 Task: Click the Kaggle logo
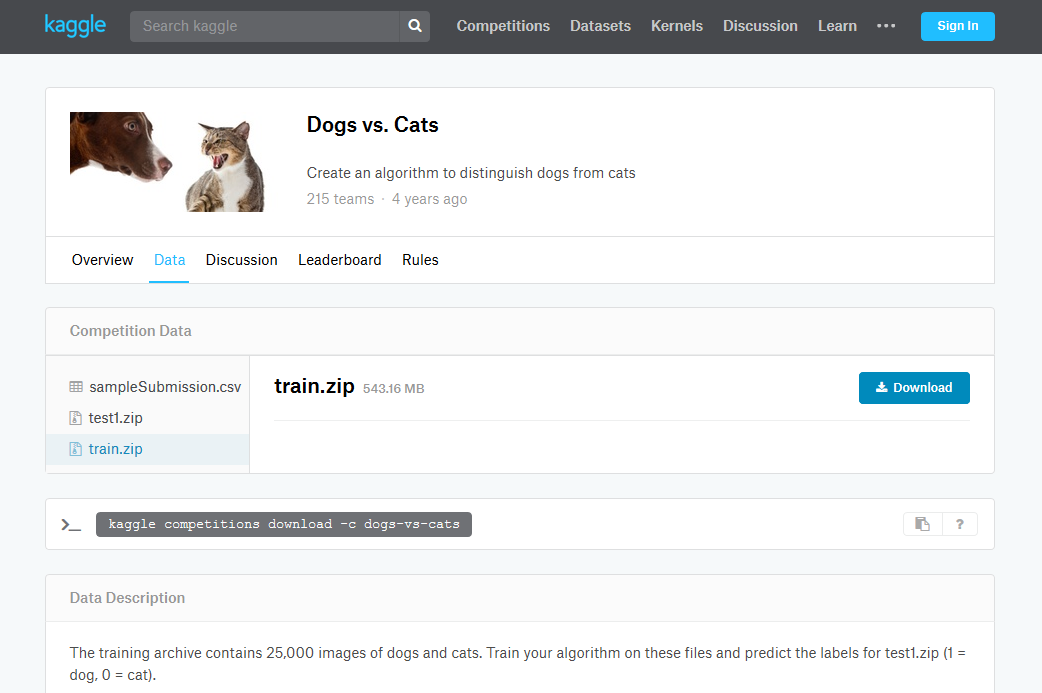pos(75,26)
